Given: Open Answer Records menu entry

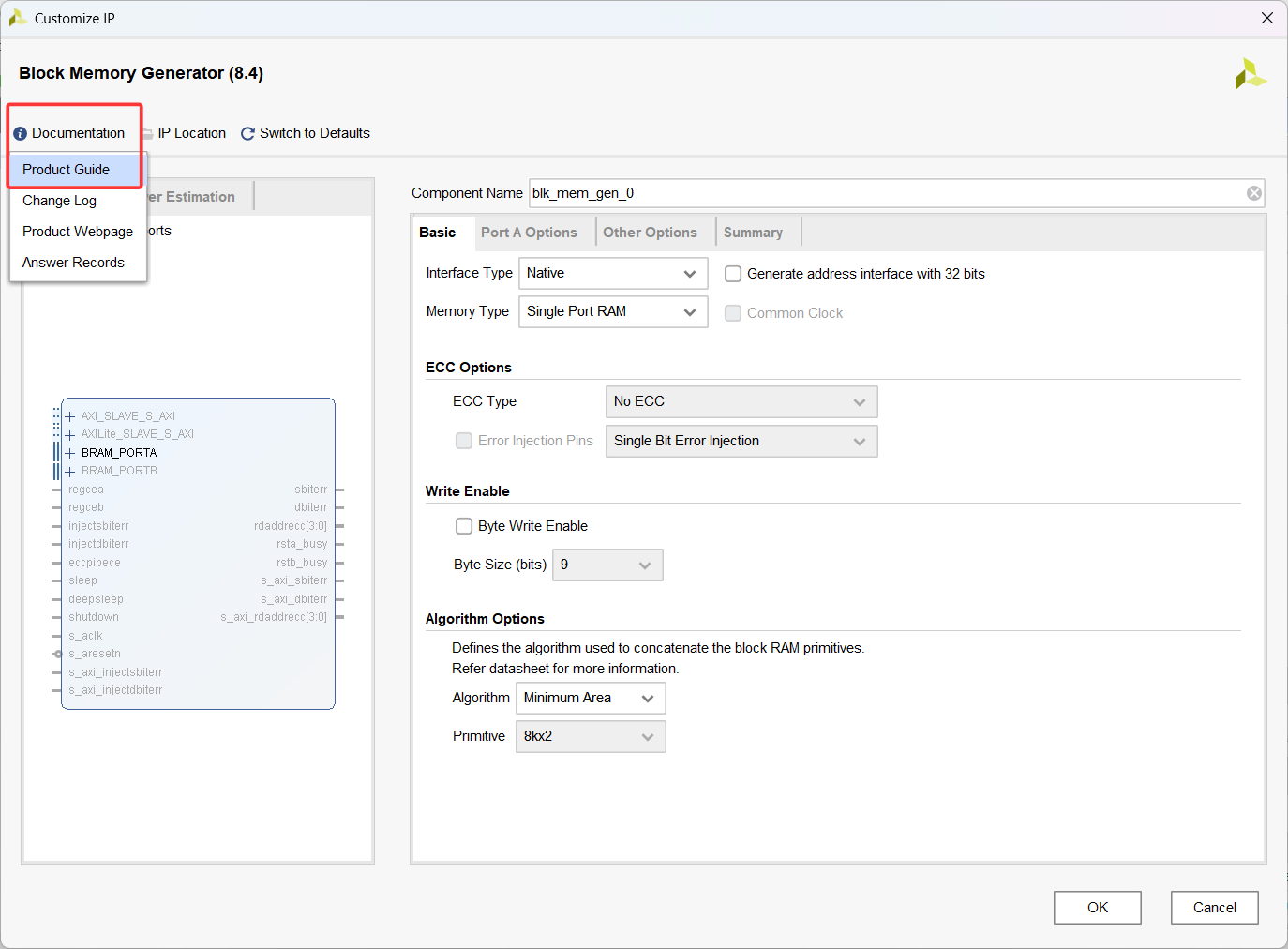Looking at the screenshot, I should (x=78, y=263).
